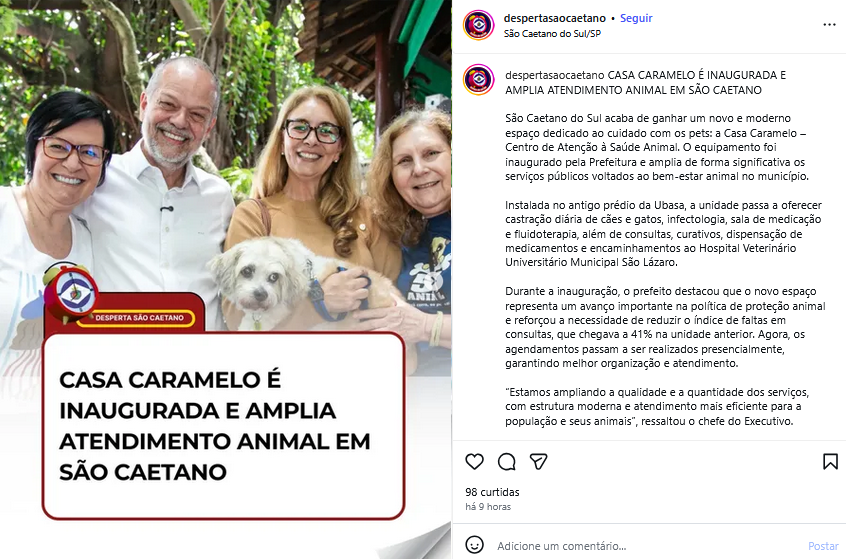Save post with bookmark icon
Image resolution: width=846 pixels, height=559 pixels.
[830, 461]
